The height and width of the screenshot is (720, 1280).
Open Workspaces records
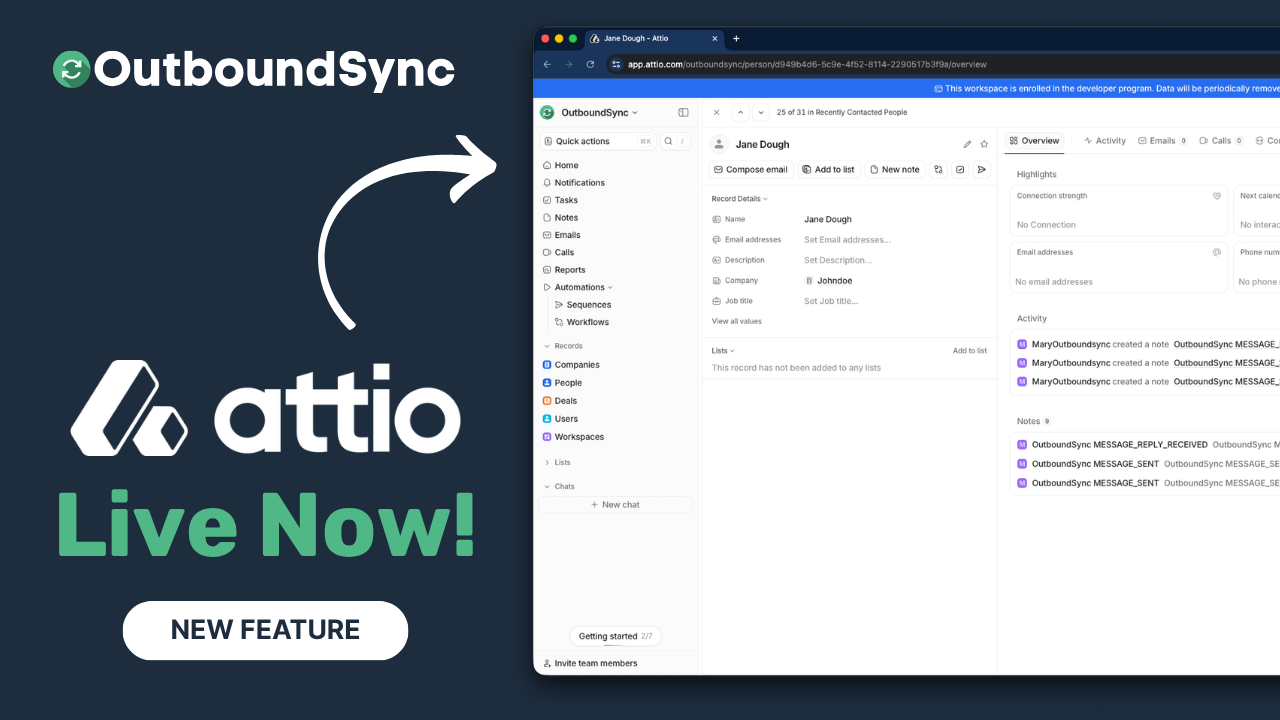[573, 437]
